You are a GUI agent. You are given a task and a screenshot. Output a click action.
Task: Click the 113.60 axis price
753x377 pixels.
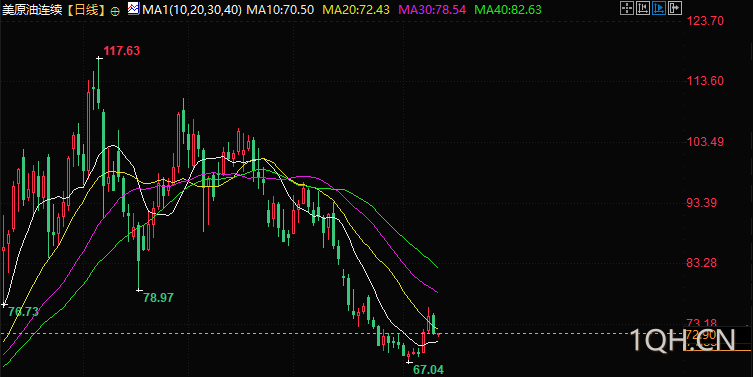coord(705,81)
